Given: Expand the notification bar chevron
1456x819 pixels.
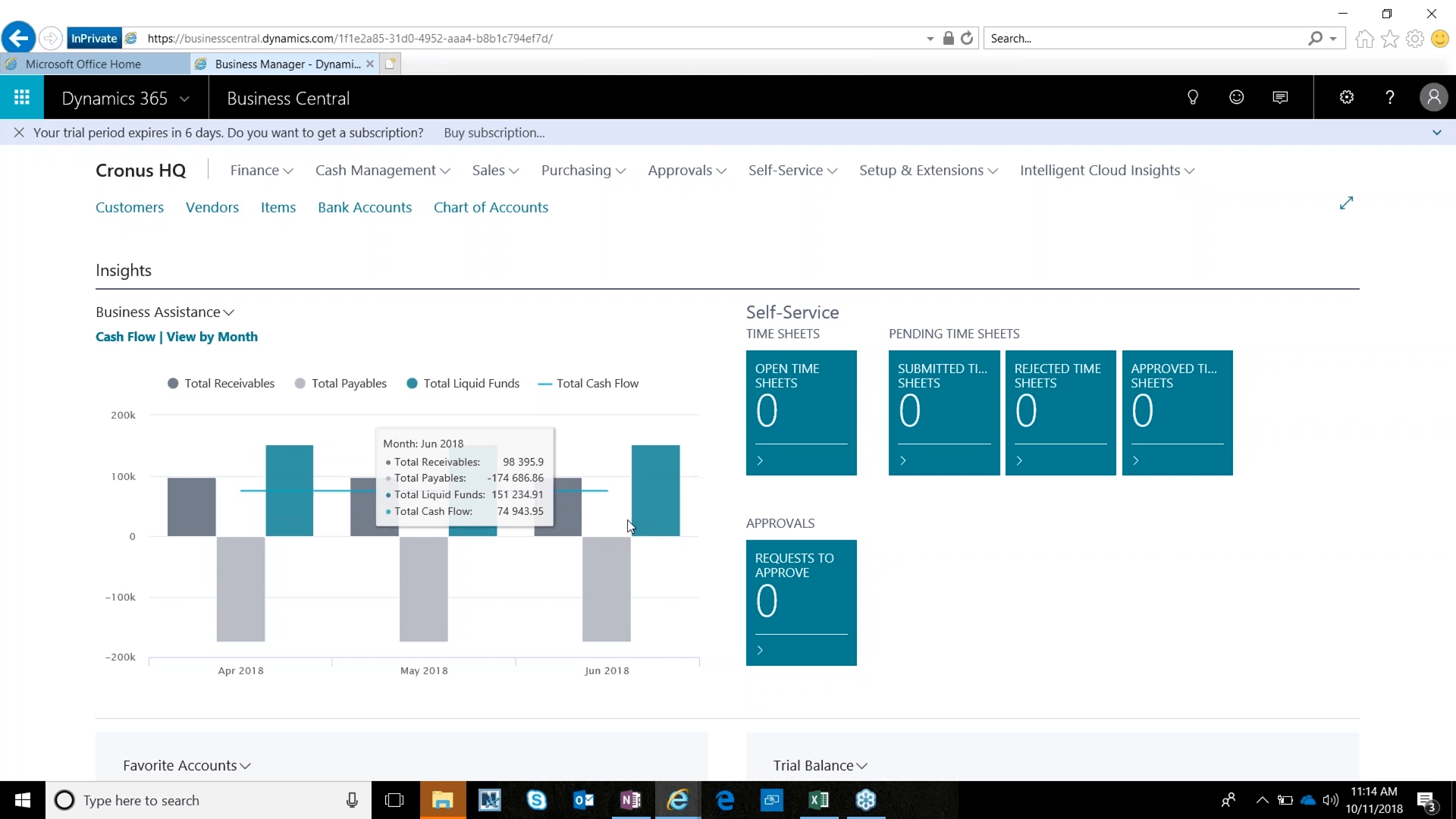Looking at the screenshot, I should [1436, 133].
